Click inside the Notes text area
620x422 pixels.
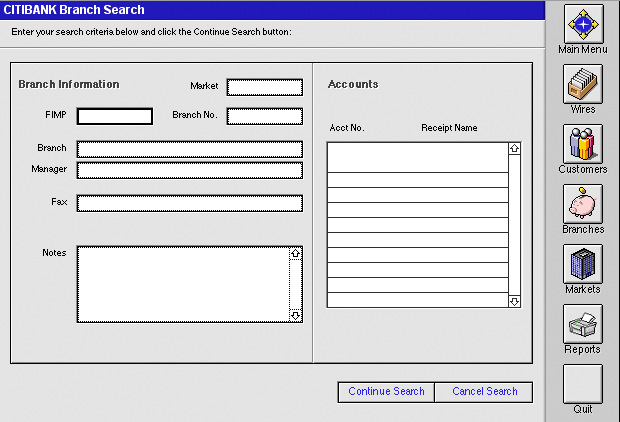[x=183, y=284]
